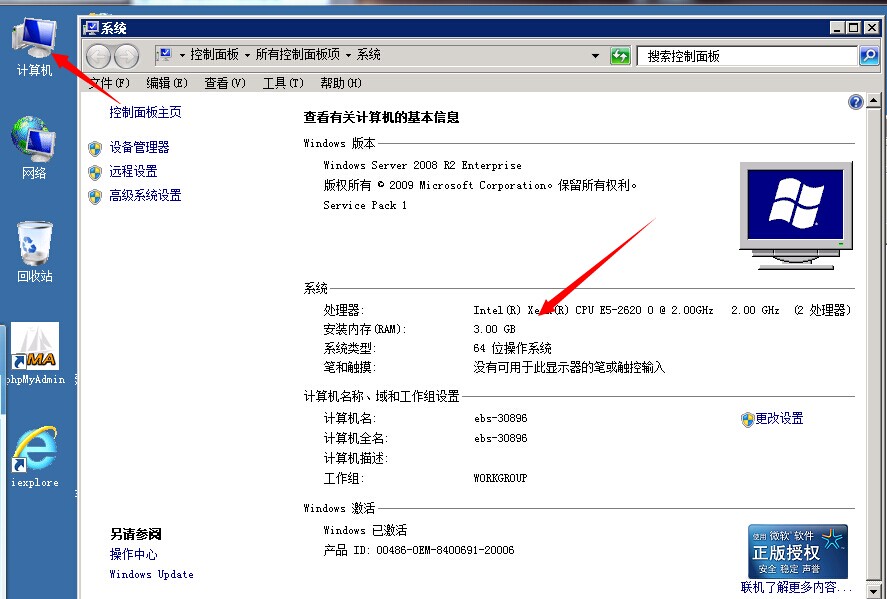
Task: Open the 查看(V) menu
Action: pos(225,83)
